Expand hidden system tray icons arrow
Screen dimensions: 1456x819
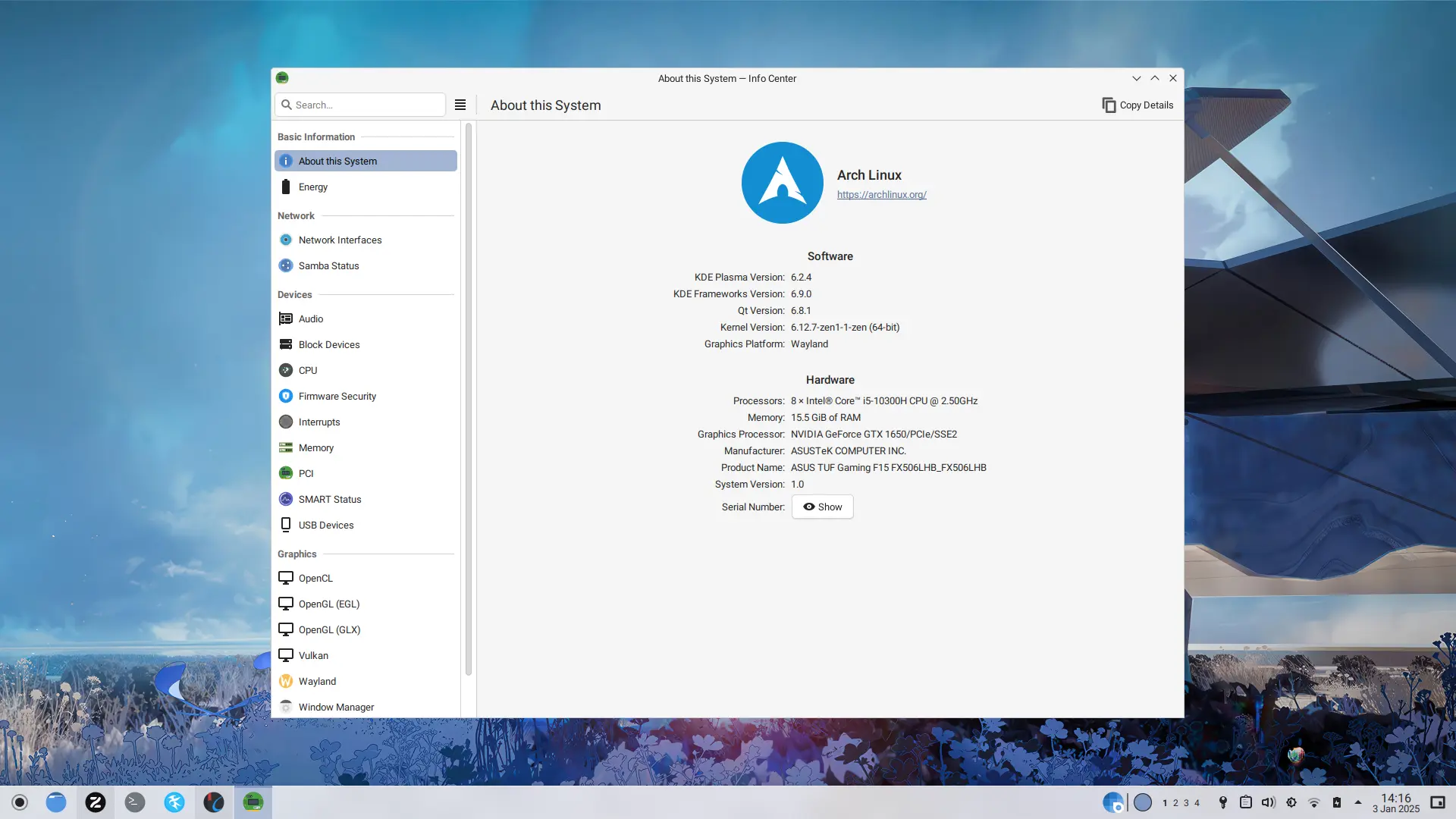pyautogui.click(x=1358, y=802)
